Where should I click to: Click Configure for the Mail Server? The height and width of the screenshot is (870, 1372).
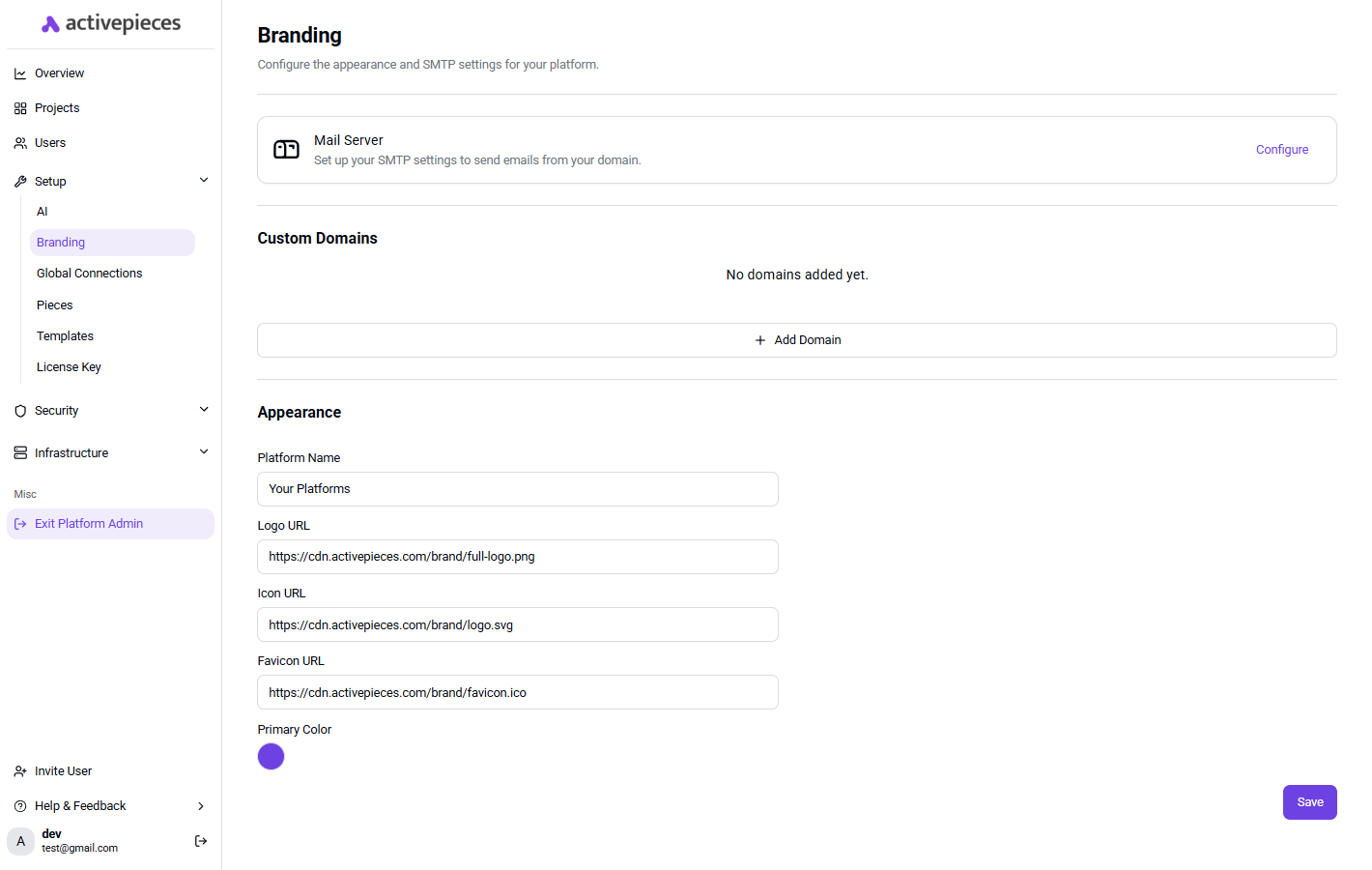[1281, 150]
